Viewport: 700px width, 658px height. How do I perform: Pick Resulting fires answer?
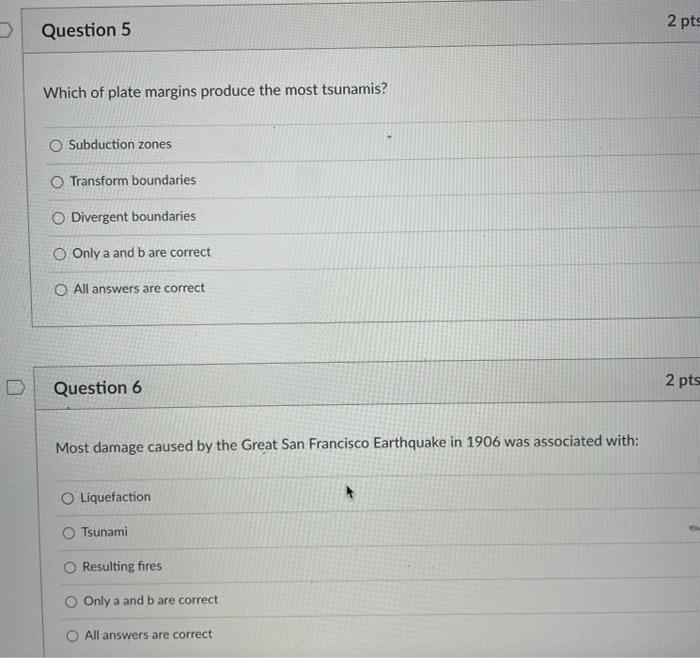70,567
